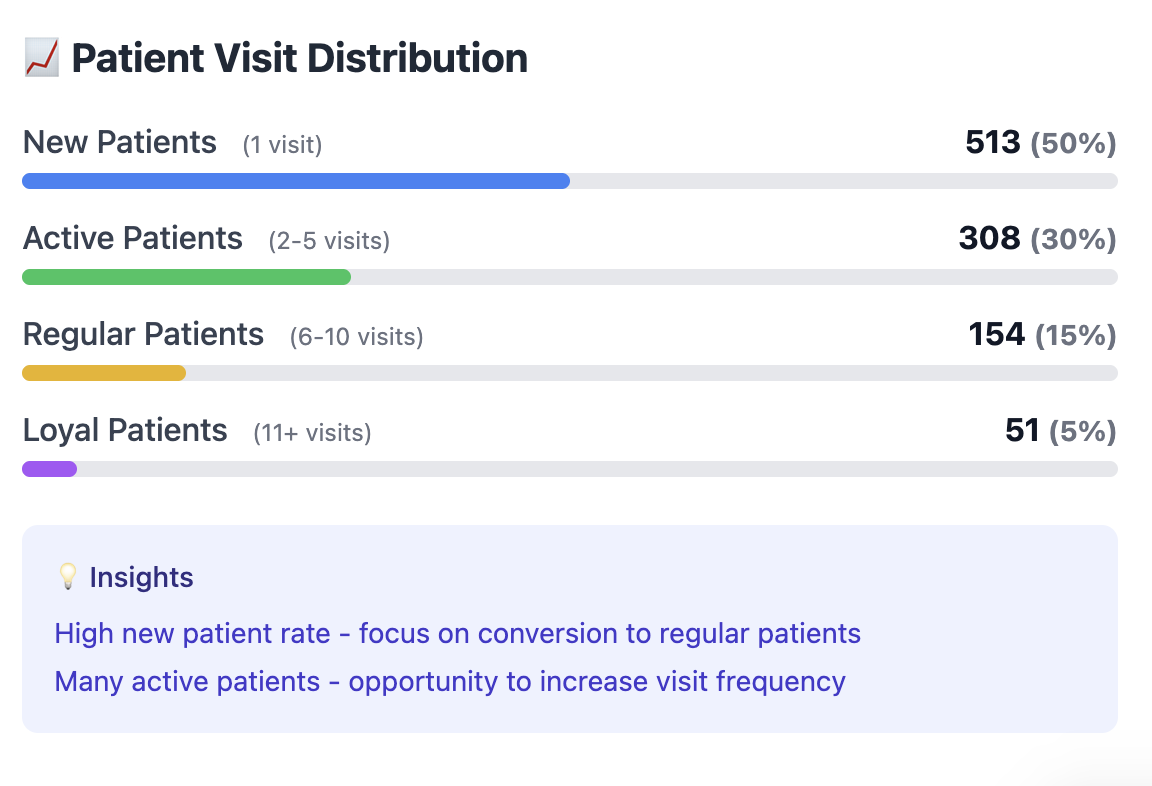Click the lightbulb icon next to Insights
This screenshot has width=1152, height=786.
(67, 577)
